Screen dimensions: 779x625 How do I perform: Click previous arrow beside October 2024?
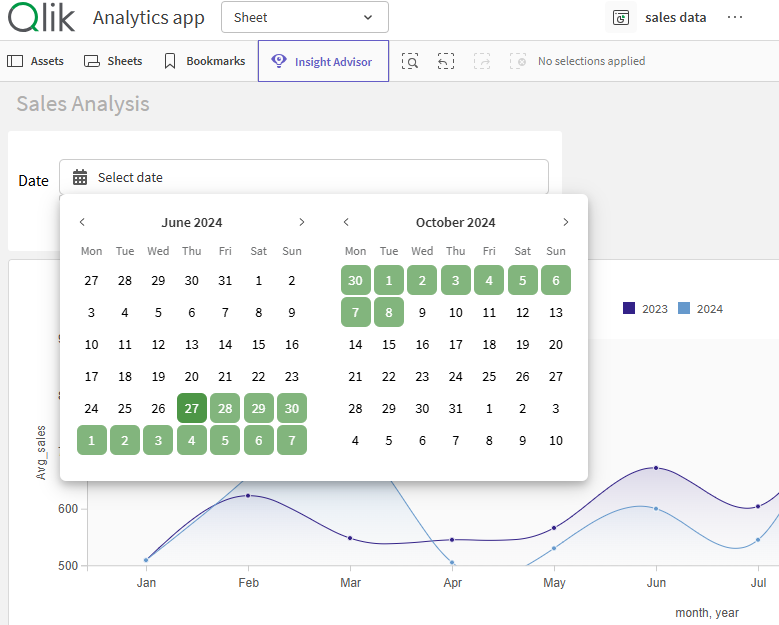tap(346, 222)
